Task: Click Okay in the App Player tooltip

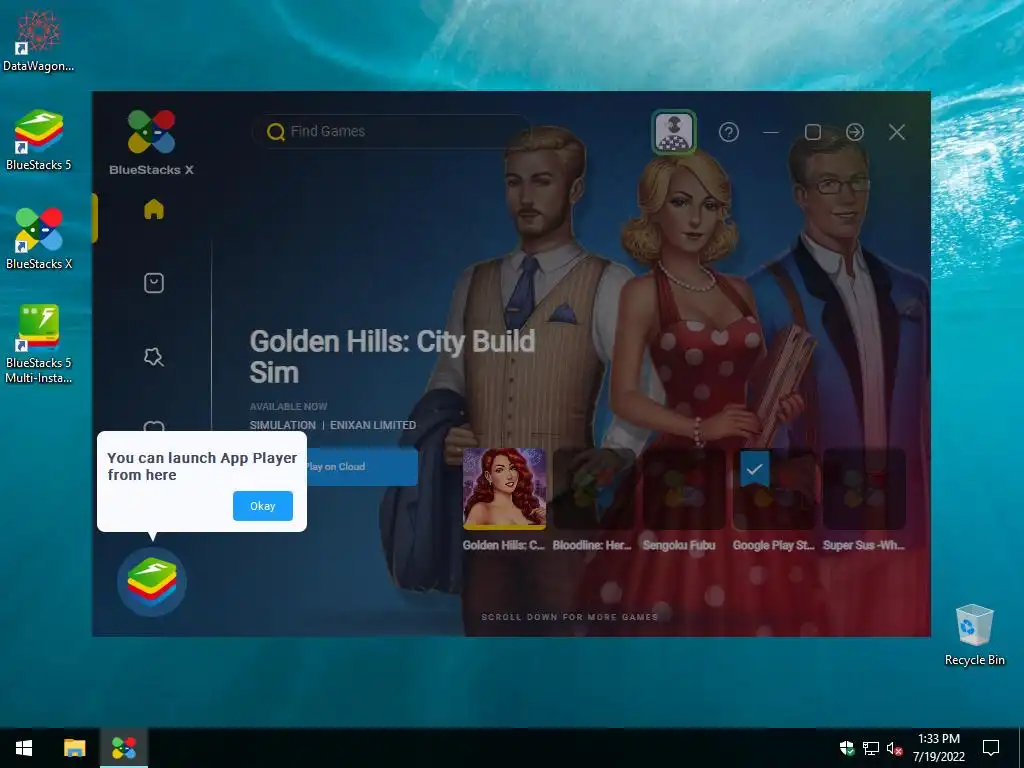Action: tap(263, 506)
